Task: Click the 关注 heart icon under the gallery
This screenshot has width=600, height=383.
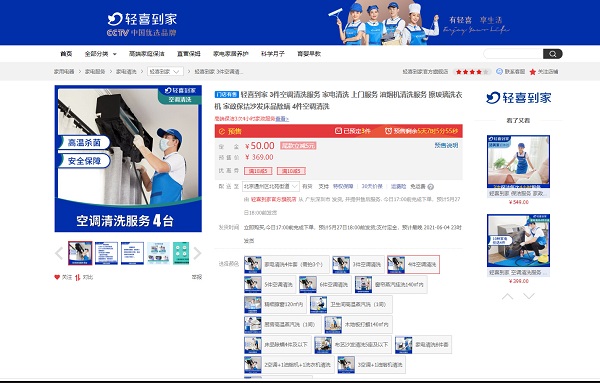Action: (x=57, y=277)
